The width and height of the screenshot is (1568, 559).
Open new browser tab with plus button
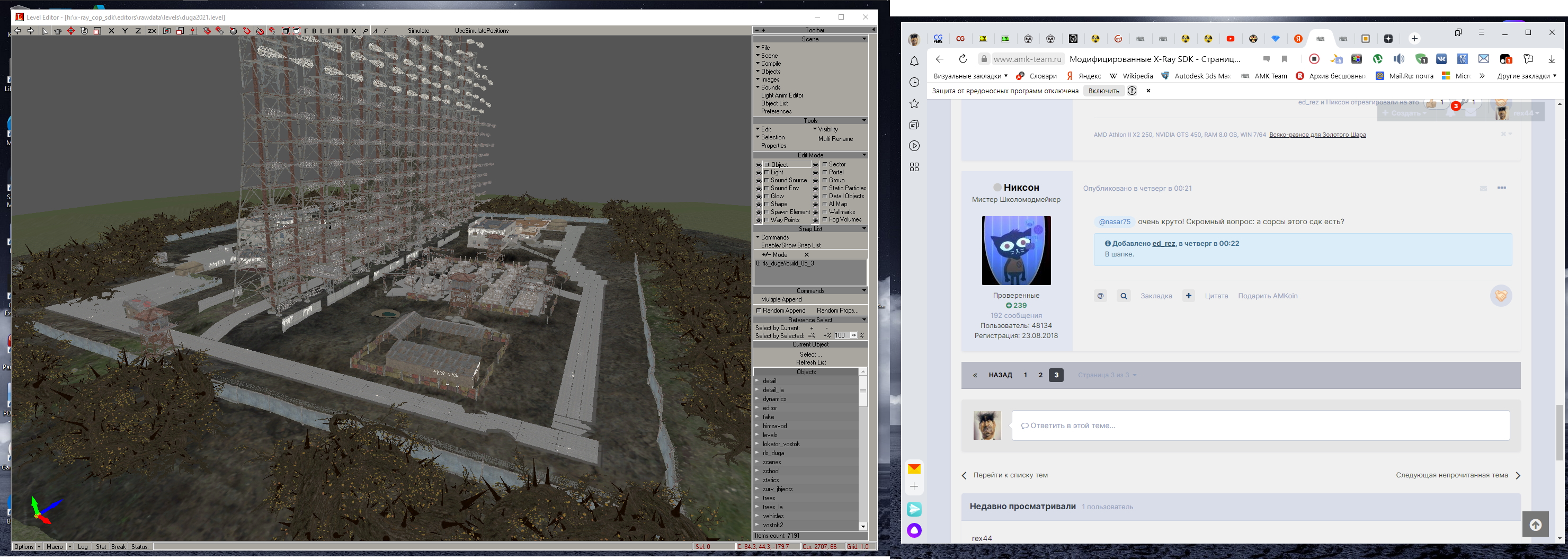1414,38
